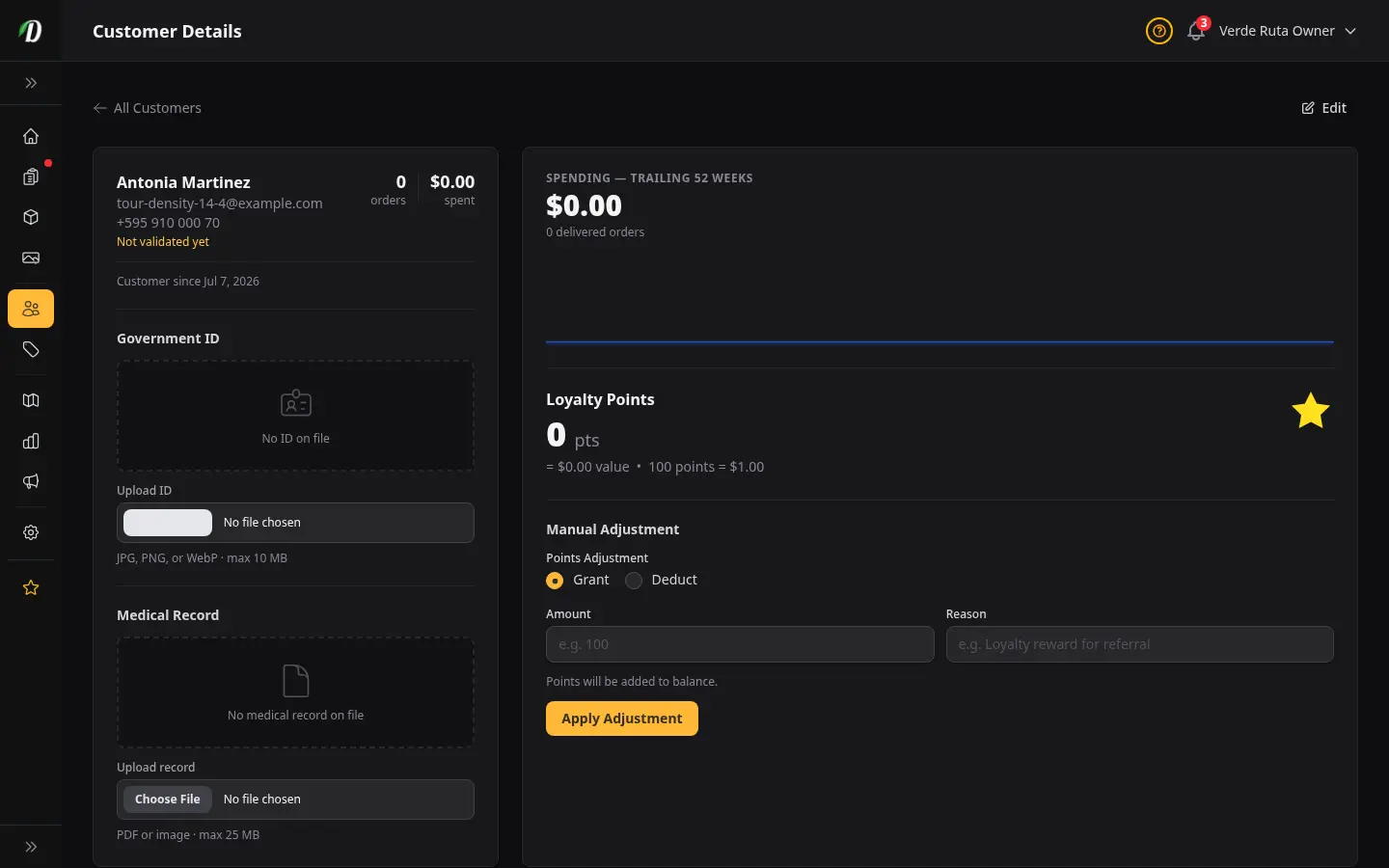Click the Upload ID file chooser button
Image resolution: width=1389 pixels, height=868 pixels.
[168, 523]
